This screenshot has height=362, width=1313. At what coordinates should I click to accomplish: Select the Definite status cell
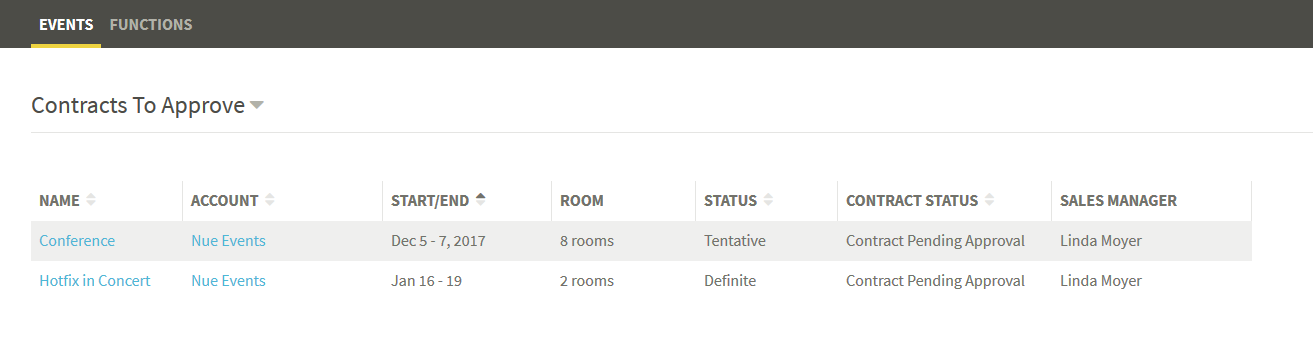(x=730, y=281)
